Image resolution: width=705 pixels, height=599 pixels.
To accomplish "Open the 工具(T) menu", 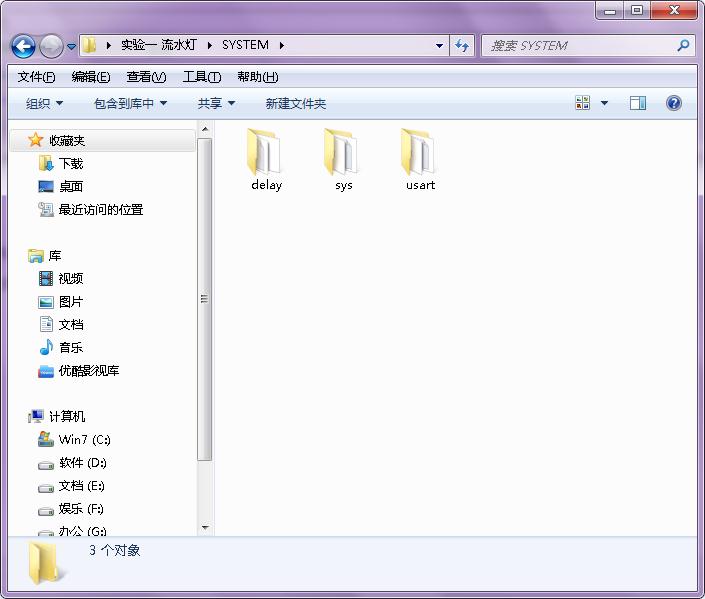I will click(x=202, y=77).
